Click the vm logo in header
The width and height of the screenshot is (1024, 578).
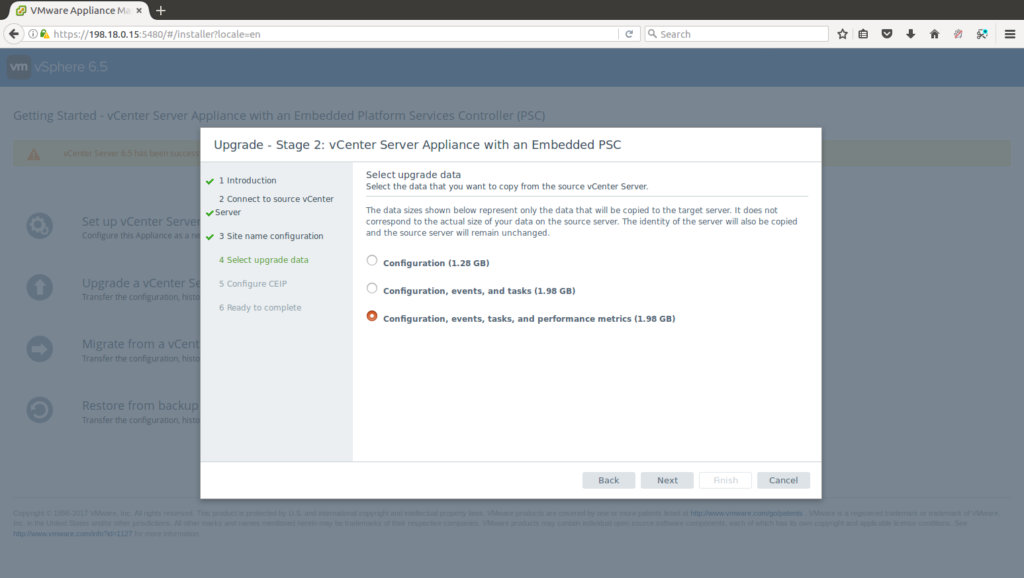pos(19,67)
